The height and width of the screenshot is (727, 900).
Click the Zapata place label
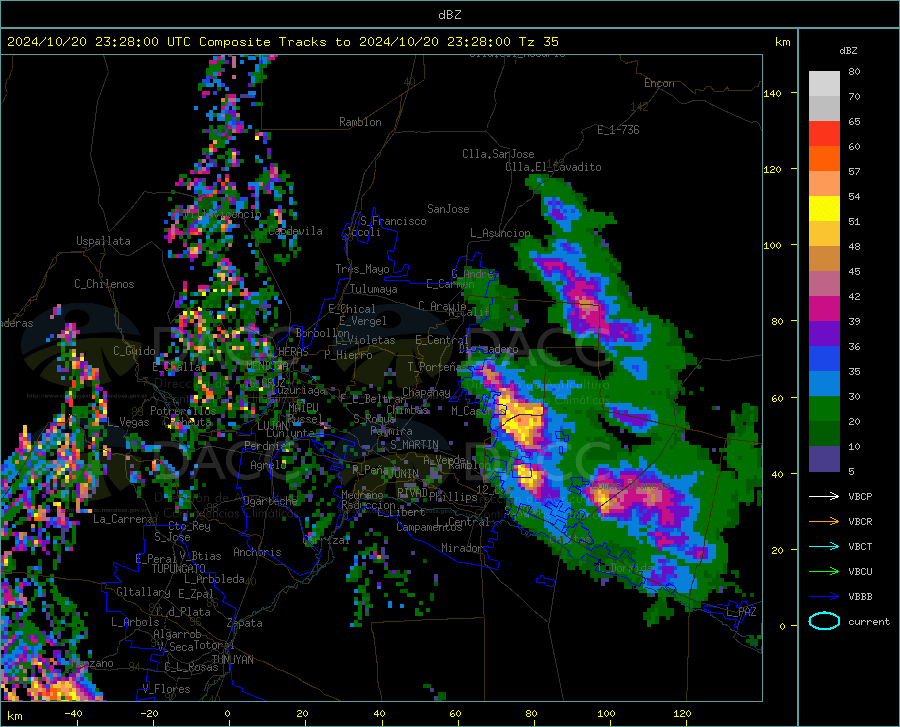point(244,623)
